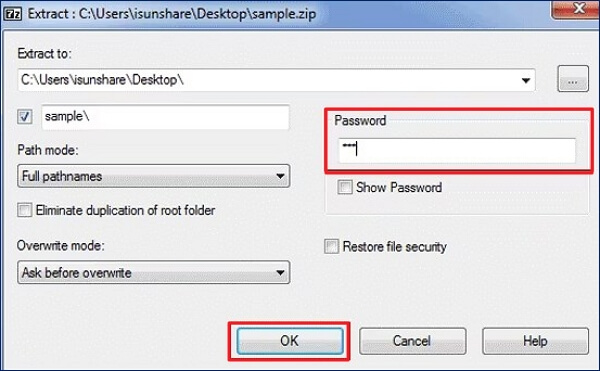Viewport: 600px width, 371px height.
Task: Expand the Extract to path dropdown arrow
Action: pos(525,80)
